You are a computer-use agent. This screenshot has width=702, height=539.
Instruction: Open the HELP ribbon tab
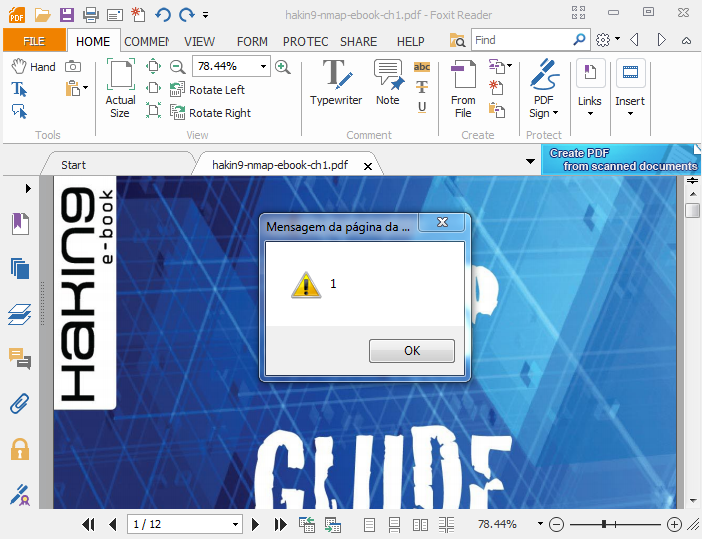pyautogui.click(x=411, y=41)
